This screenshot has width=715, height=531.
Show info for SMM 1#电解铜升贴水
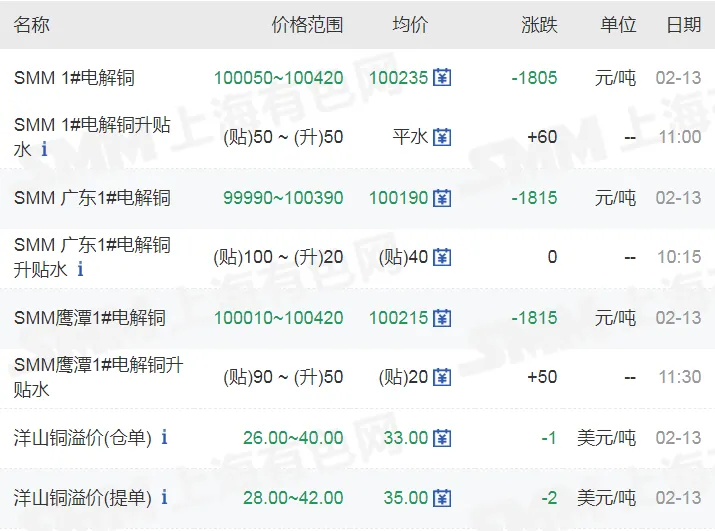pyautogui.click(x=44, y=149)
